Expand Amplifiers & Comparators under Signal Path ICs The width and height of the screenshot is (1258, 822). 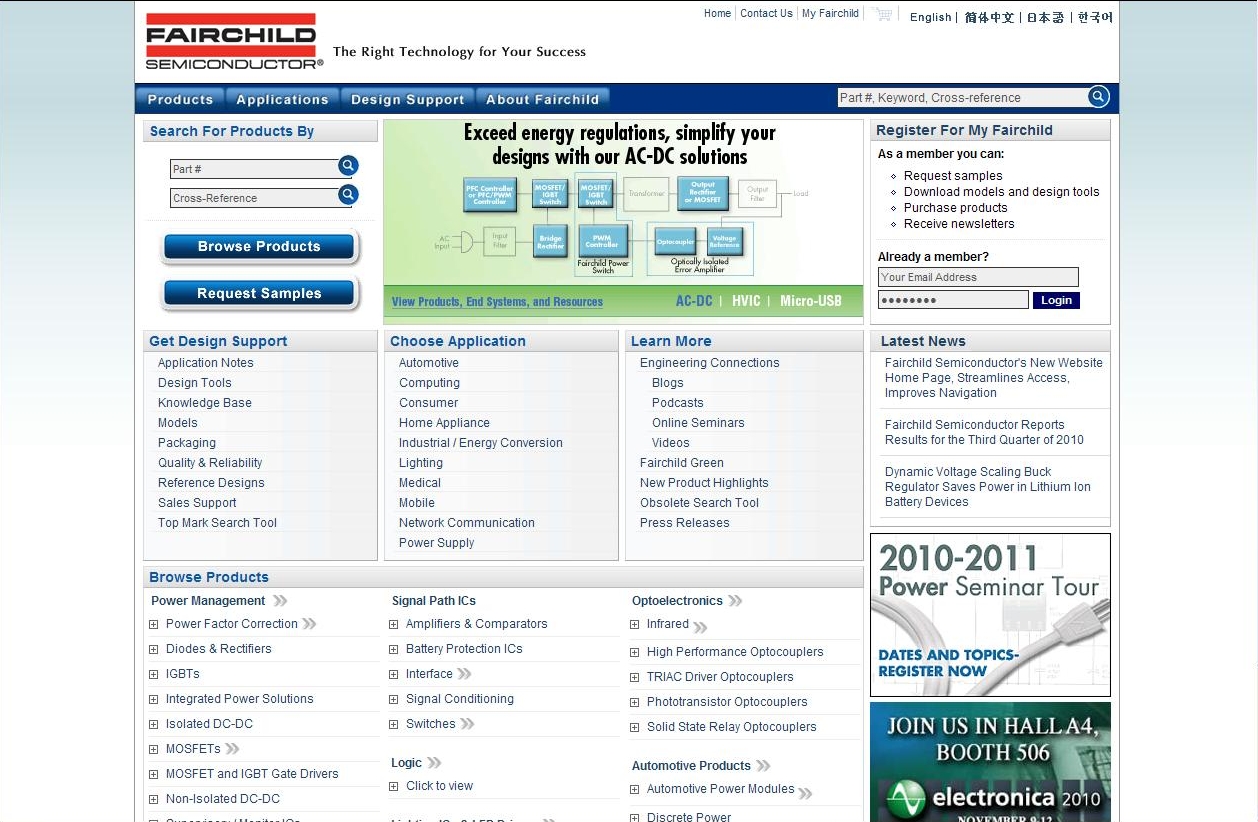pyautogui.click(x=393, y=623)
